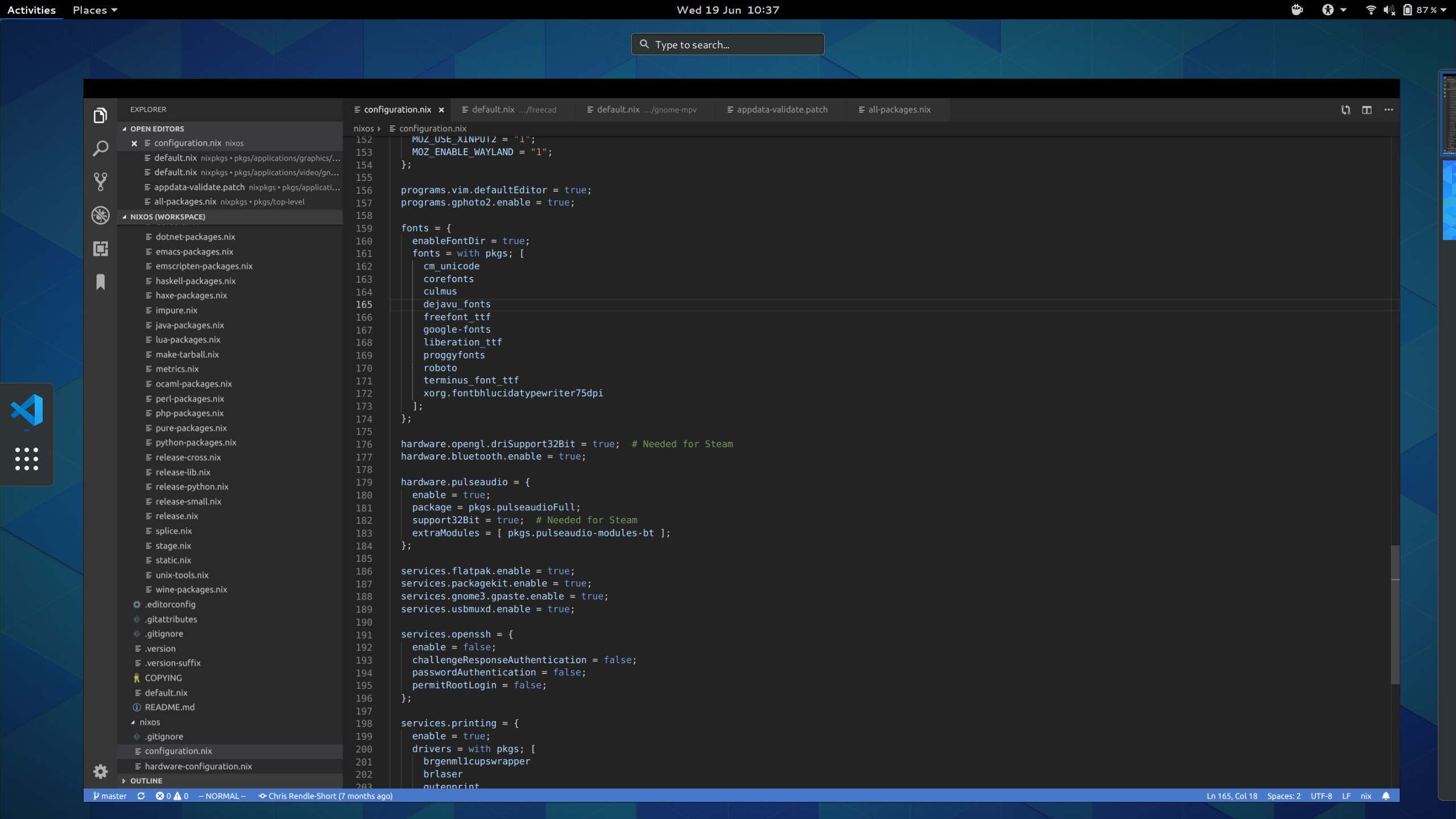The height and width of the screenshot is (819, 1456).
Task: Open the Split Editor icon
Action: (x=1366, y=109)
